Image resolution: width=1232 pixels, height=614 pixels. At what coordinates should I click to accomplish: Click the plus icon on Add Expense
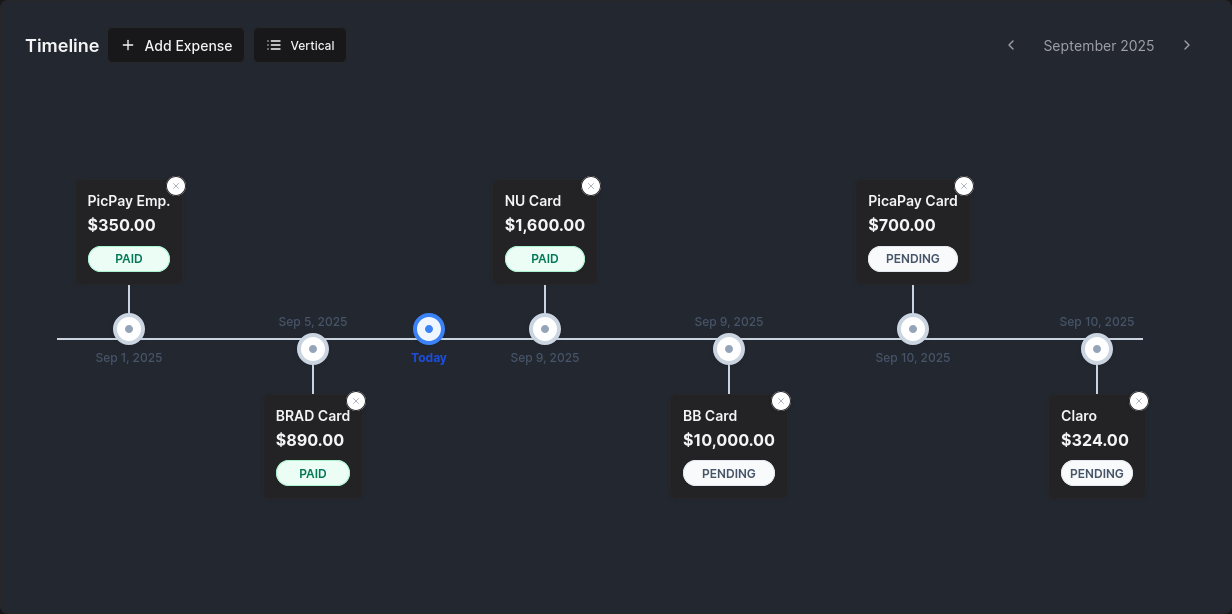[x=127, y=45]
